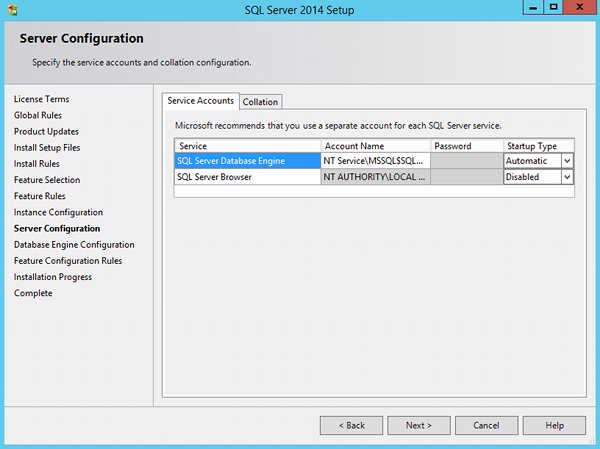Go back with the Back button
This screenshot has height=449, width=600.
(x=352, y=425)
